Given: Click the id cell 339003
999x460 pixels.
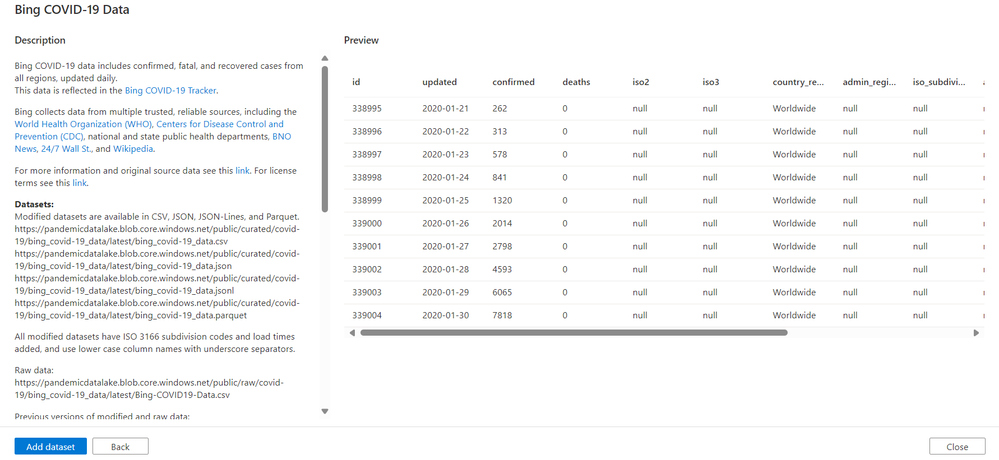Looking at the screenshot, I should coord(367,292).
